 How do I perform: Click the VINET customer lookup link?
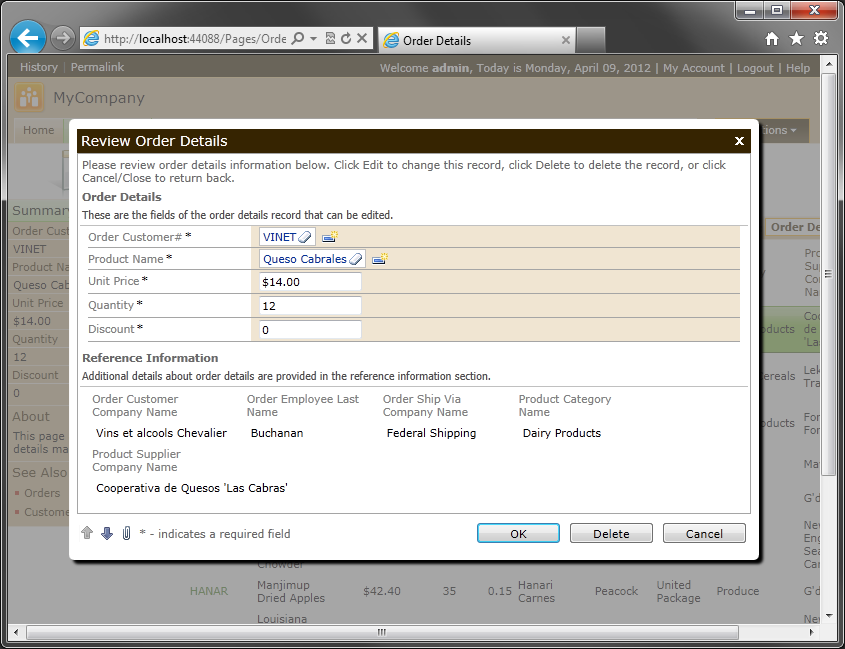tap(279, 237)
